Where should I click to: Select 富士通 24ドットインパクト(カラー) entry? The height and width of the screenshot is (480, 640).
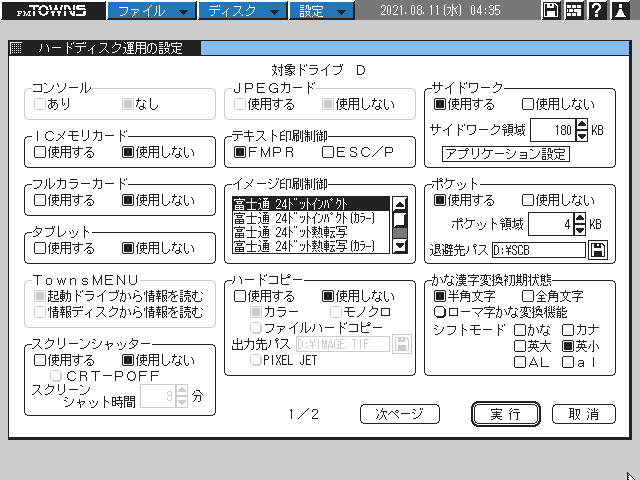tap(311, 218)
